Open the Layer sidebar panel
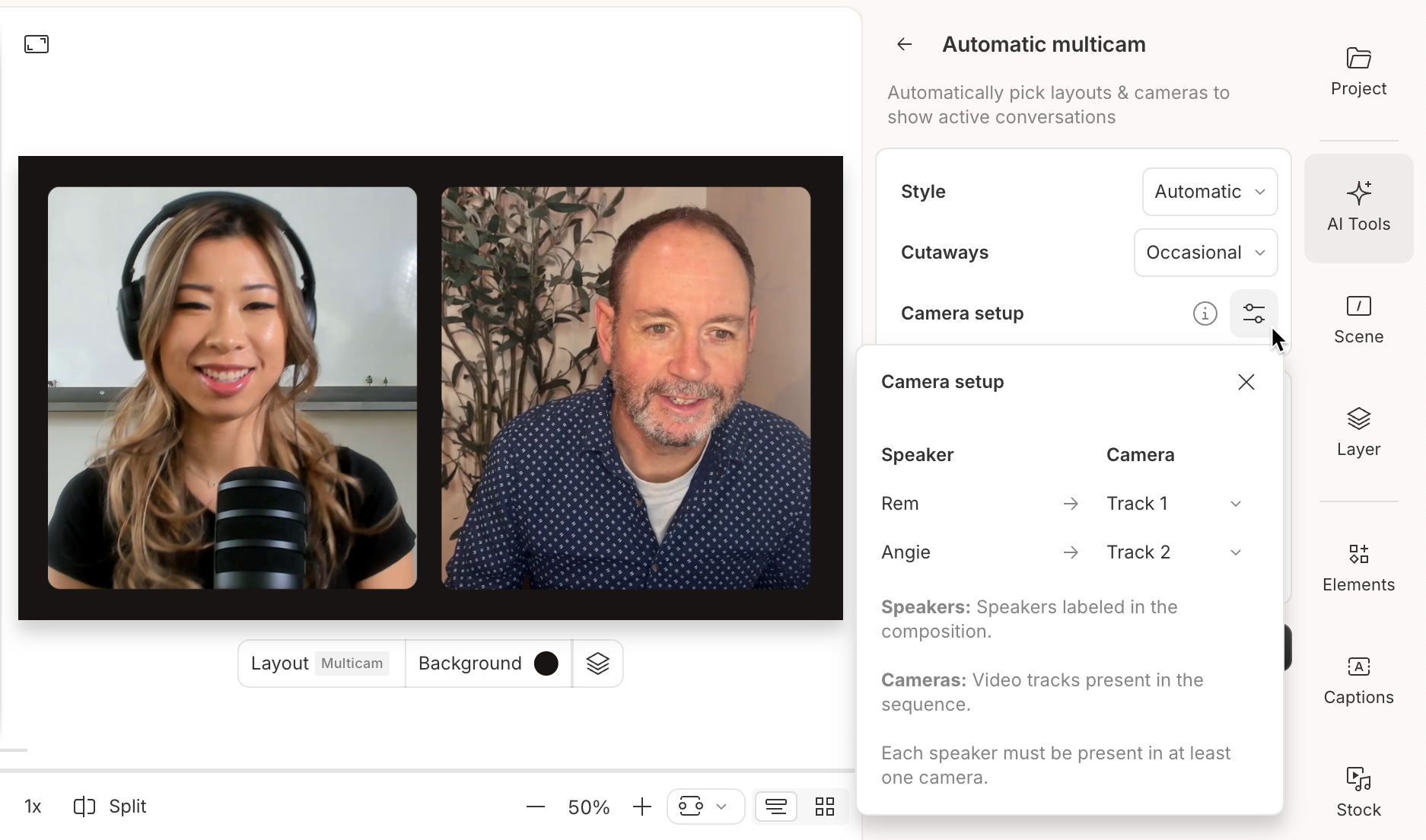This screenshot has height=840, width=1426. 1358,433
